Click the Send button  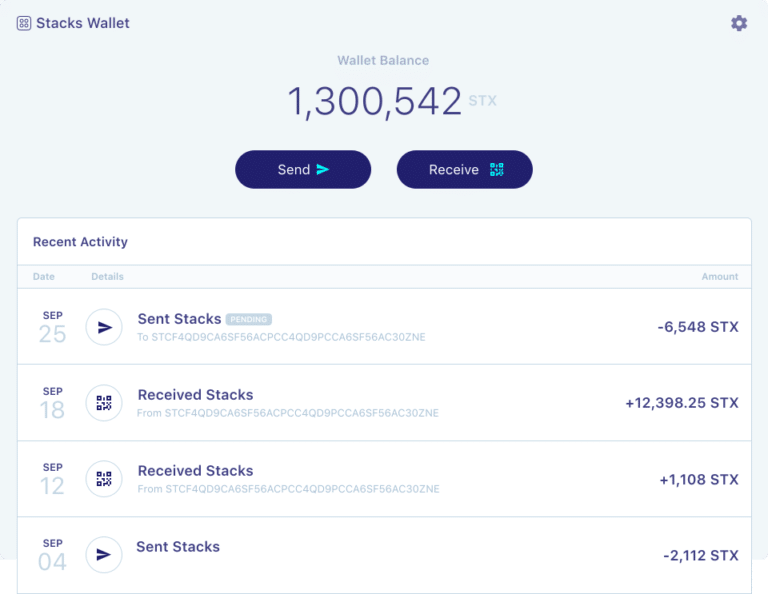(303, 169)
